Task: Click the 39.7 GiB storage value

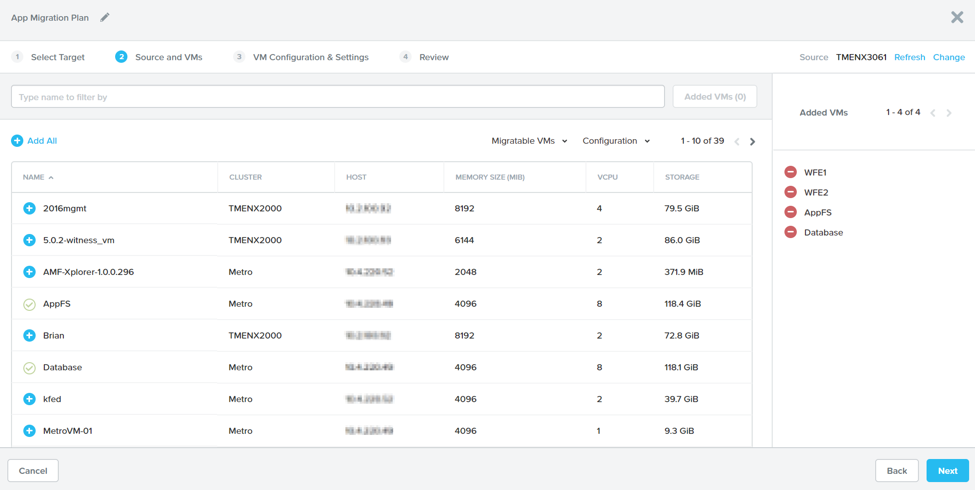Action: 682,399
